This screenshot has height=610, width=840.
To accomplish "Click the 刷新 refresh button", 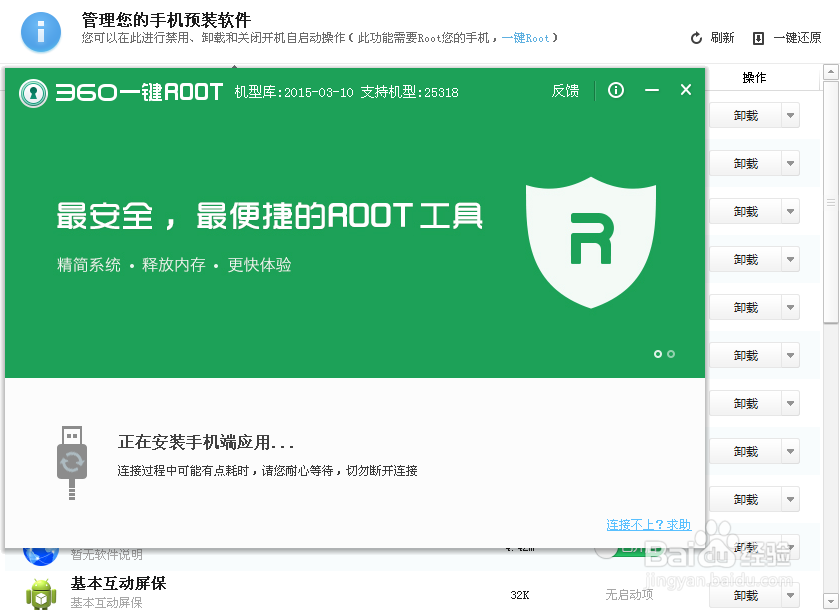I will coord(712,38).
